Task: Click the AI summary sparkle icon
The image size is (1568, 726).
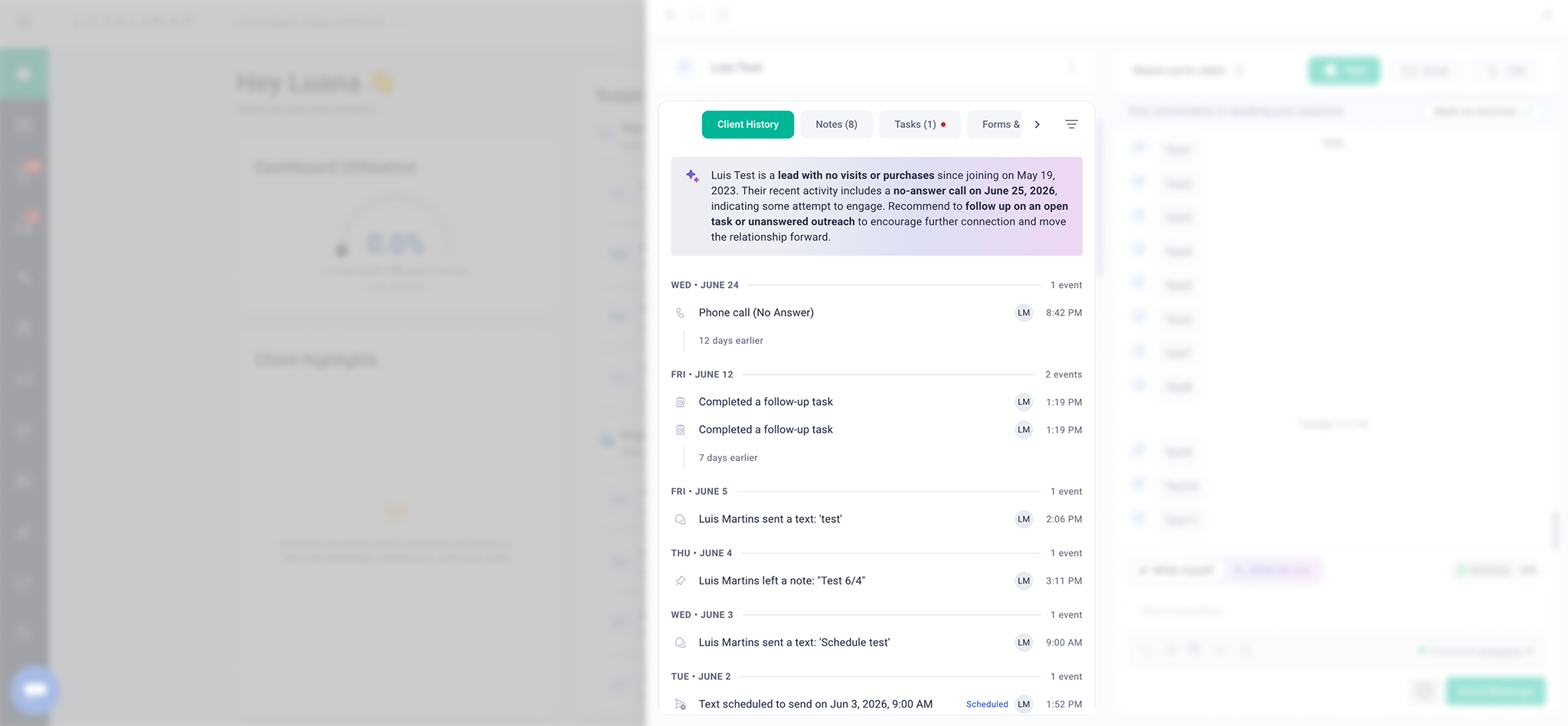Action: pos(692,176)
